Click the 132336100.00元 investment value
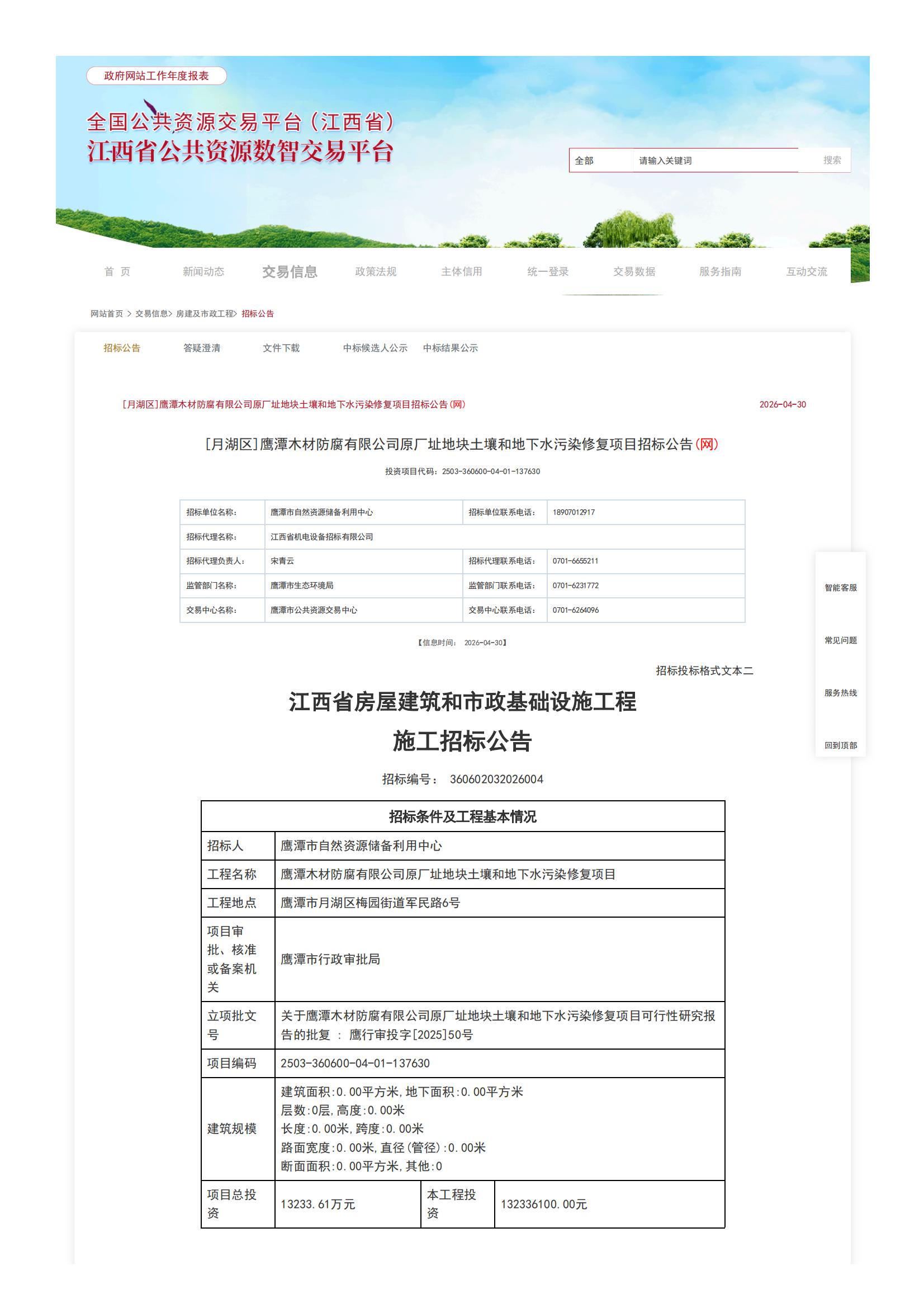The width and height of the screenshot is (924, 1308). tap(544, 1205)
